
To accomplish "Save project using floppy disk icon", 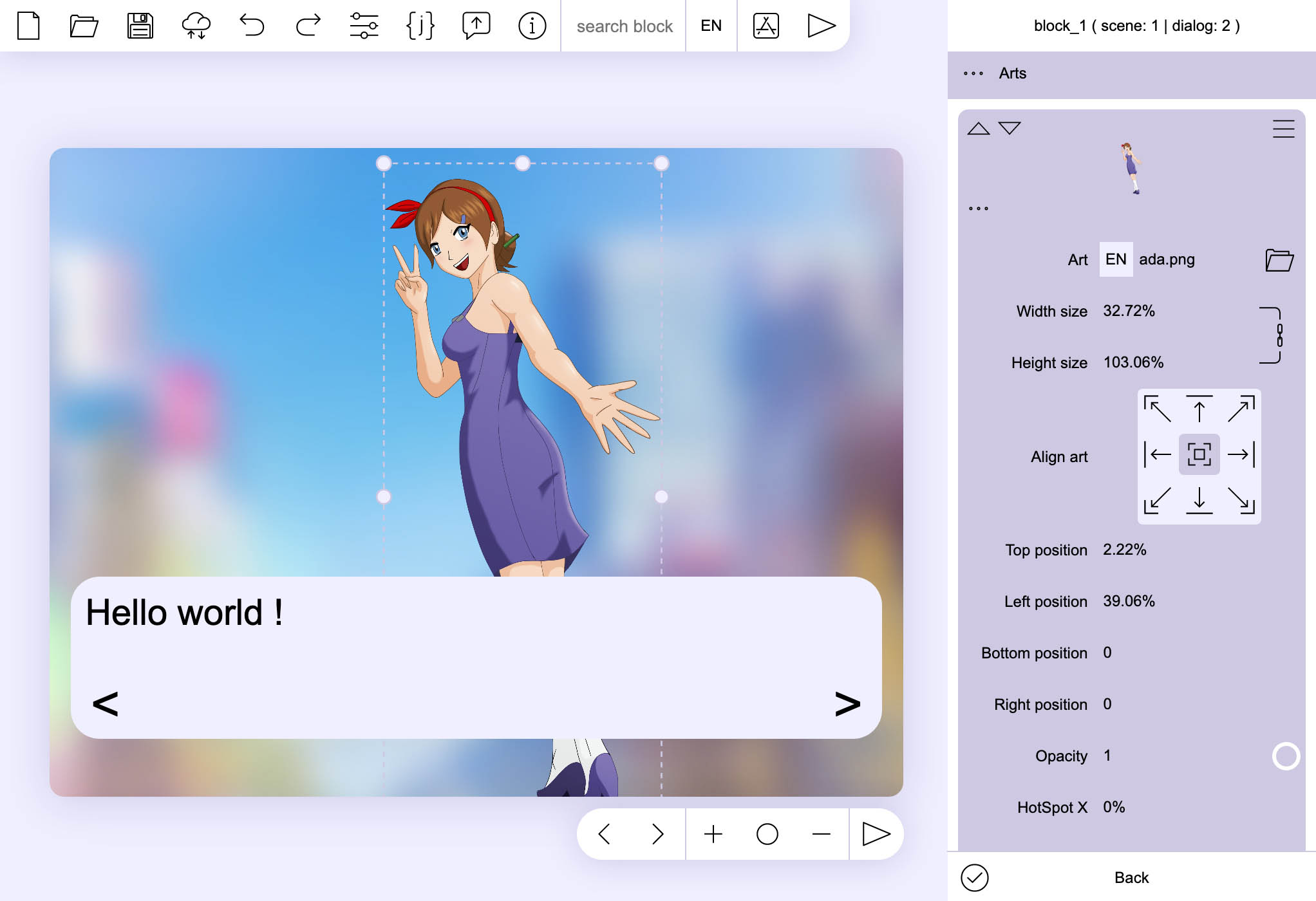I will point(140,26).
